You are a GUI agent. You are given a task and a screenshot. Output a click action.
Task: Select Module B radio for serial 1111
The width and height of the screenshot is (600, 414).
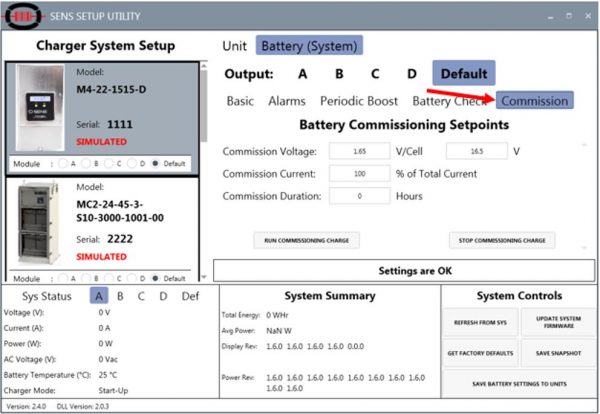click(86, 164)
